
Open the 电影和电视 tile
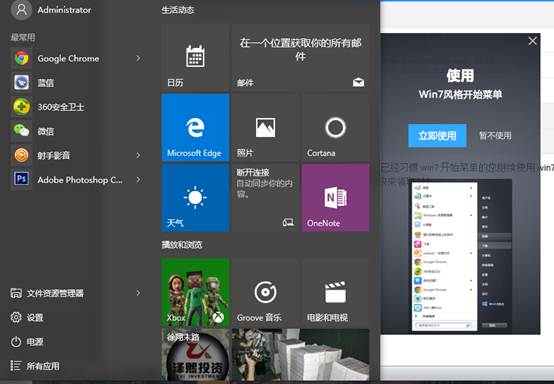(x=336, y=293)
